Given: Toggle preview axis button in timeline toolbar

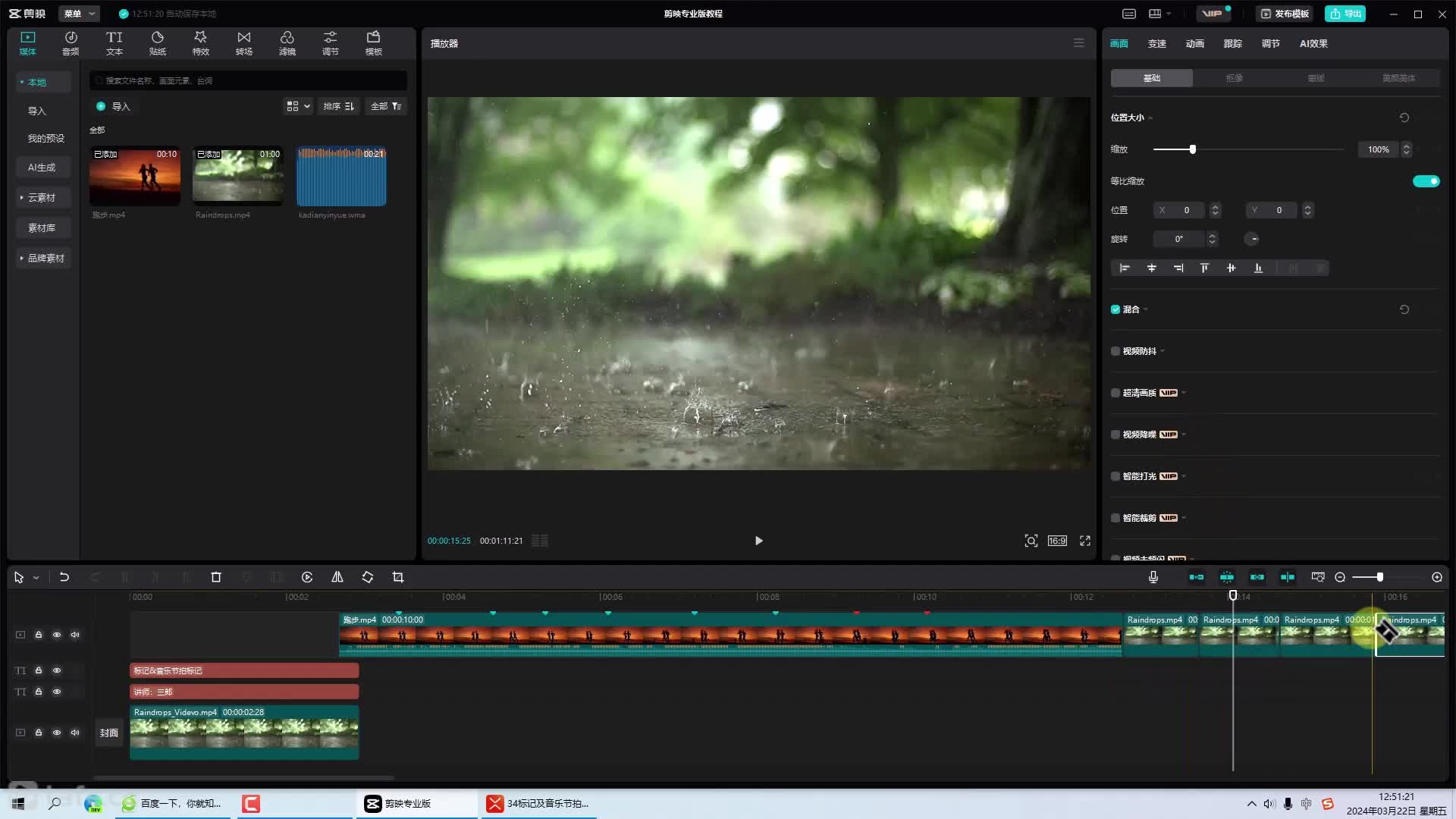Looking at the screenshot, I should pyautogui.click(x=1288, y=577).
